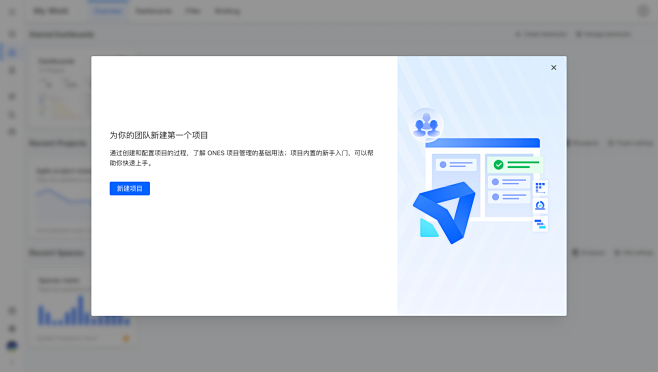Image resolution: width=658 pixels, height=372 pixels.
Task: Click the 新建项目 button
Action: [x=130, y=189]
